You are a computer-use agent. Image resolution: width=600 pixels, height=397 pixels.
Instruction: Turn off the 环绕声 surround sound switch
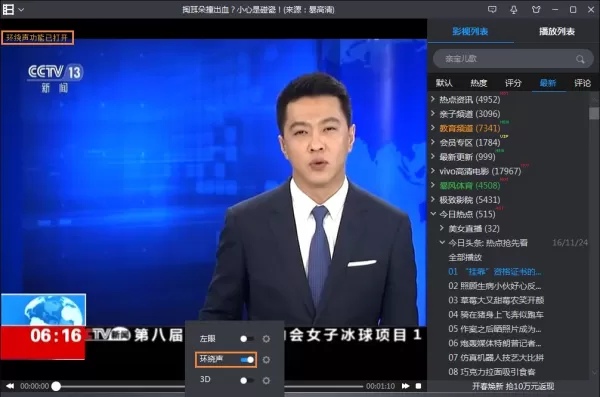pos(247,360)
